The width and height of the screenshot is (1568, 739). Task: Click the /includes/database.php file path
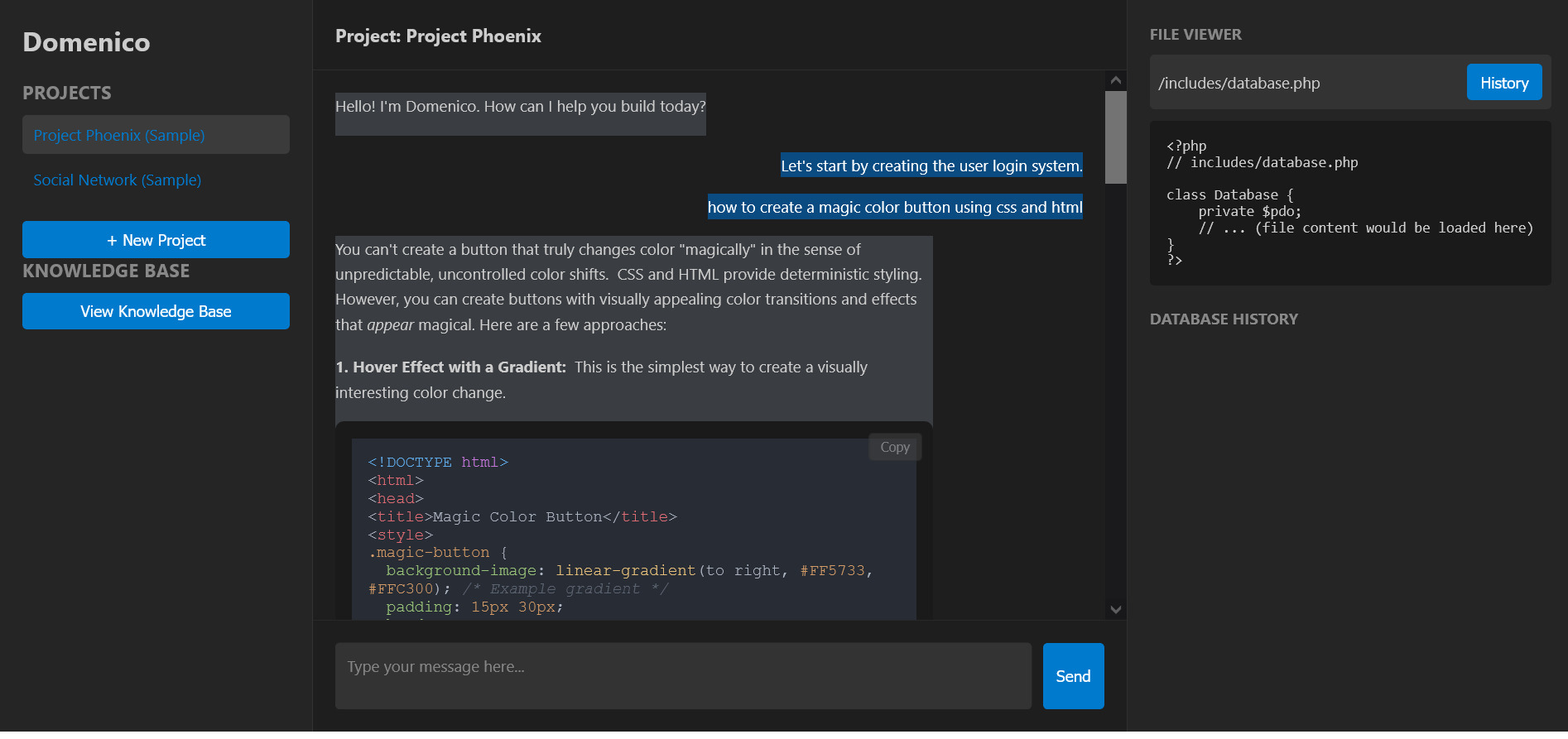[x=1239, y=84]
